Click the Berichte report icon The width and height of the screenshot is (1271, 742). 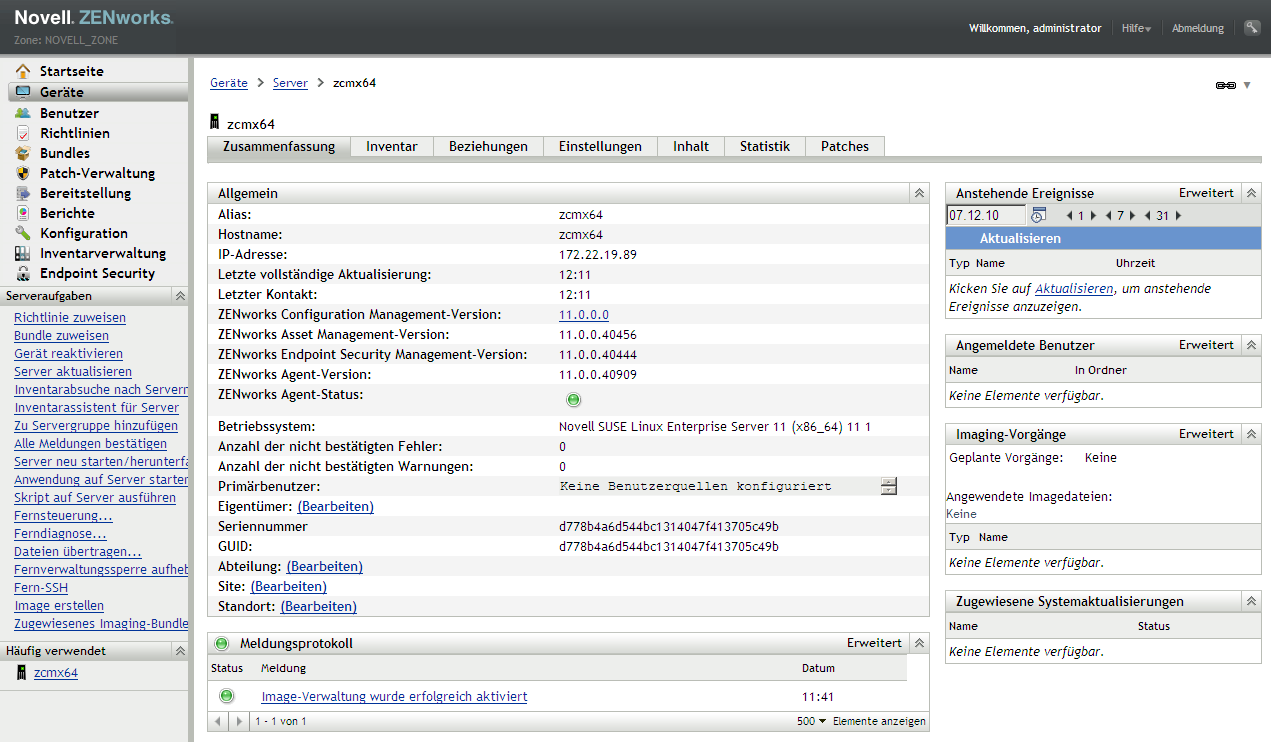coord(22,213)
